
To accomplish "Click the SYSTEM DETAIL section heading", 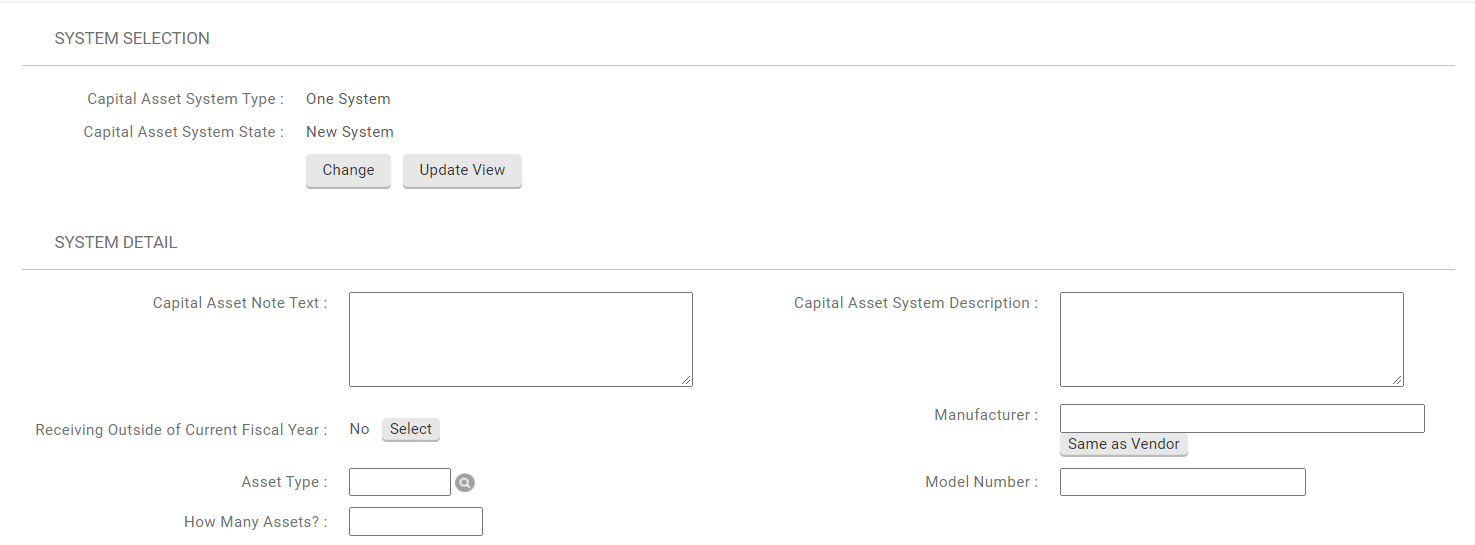I will [116, 243].
